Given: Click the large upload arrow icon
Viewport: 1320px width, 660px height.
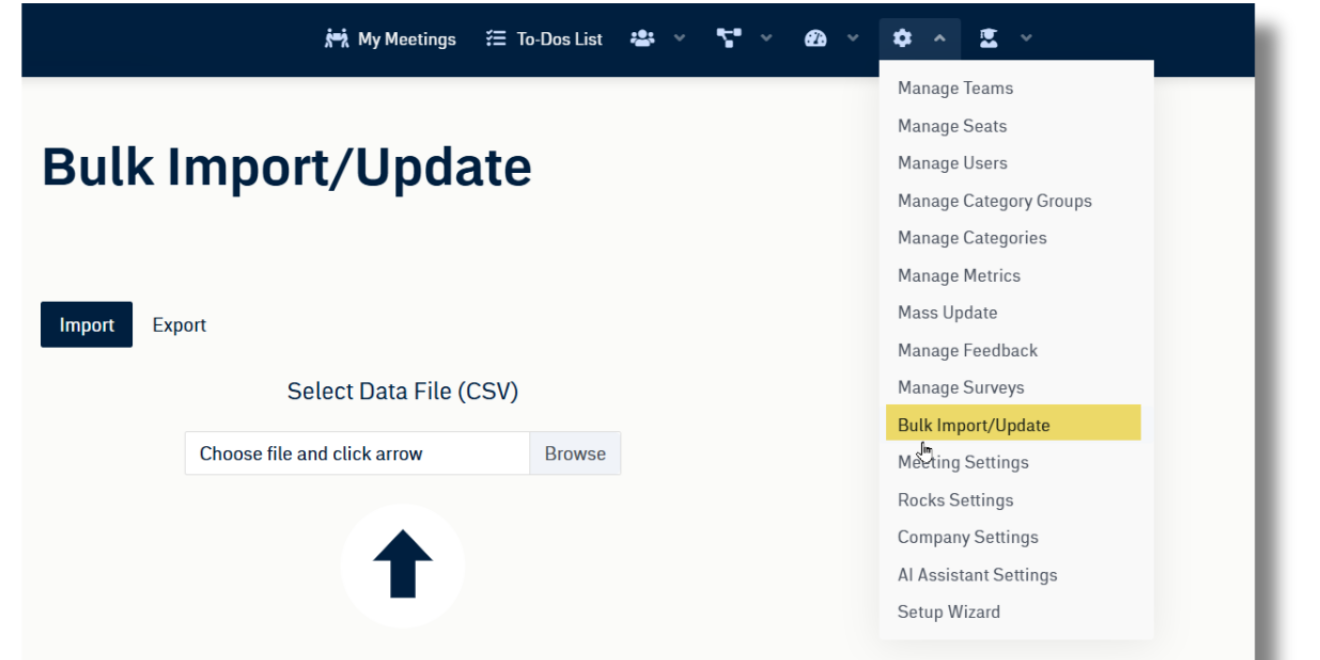Looking at the screenshot, I should (402, 565).
